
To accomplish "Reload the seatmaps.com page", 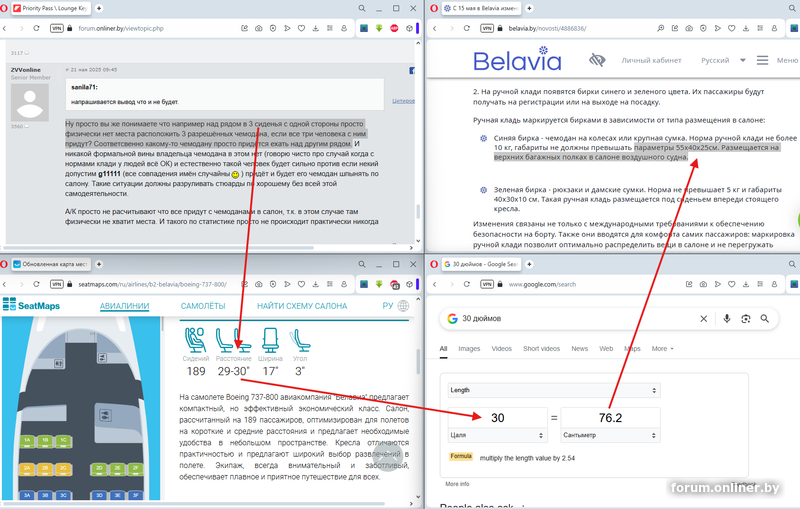I will 36,284.
